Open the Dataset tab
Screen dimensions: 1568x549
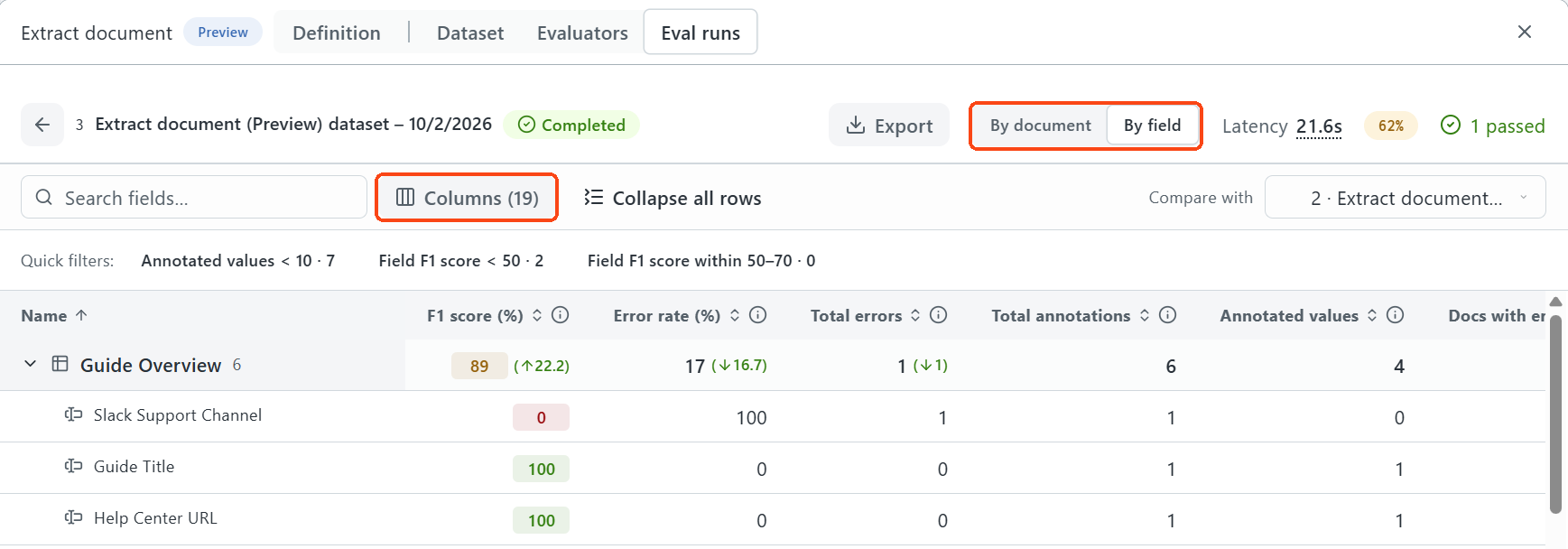point(470,33)
